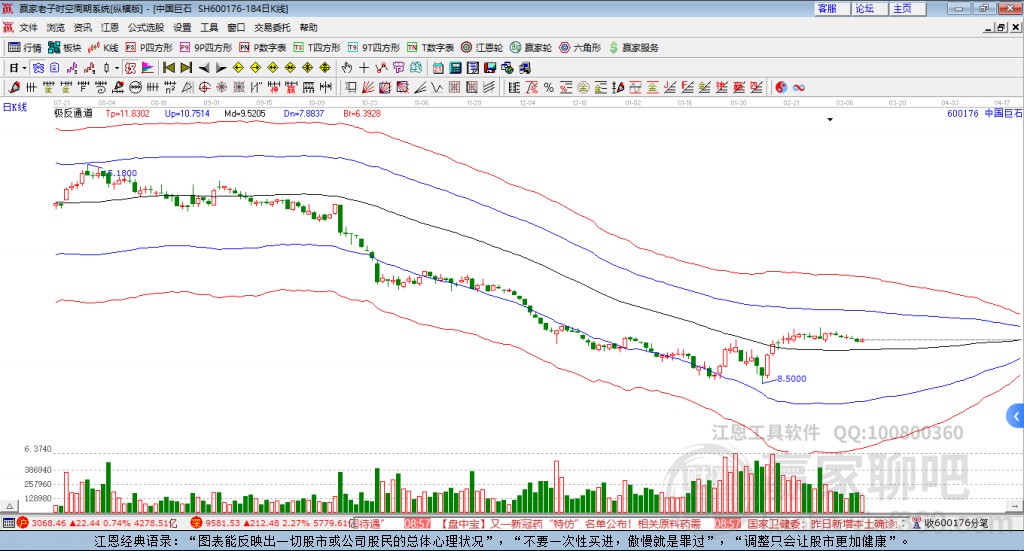
Task: Expand the candlestick style dropdown arrow
Action: (x=117, y=68)
